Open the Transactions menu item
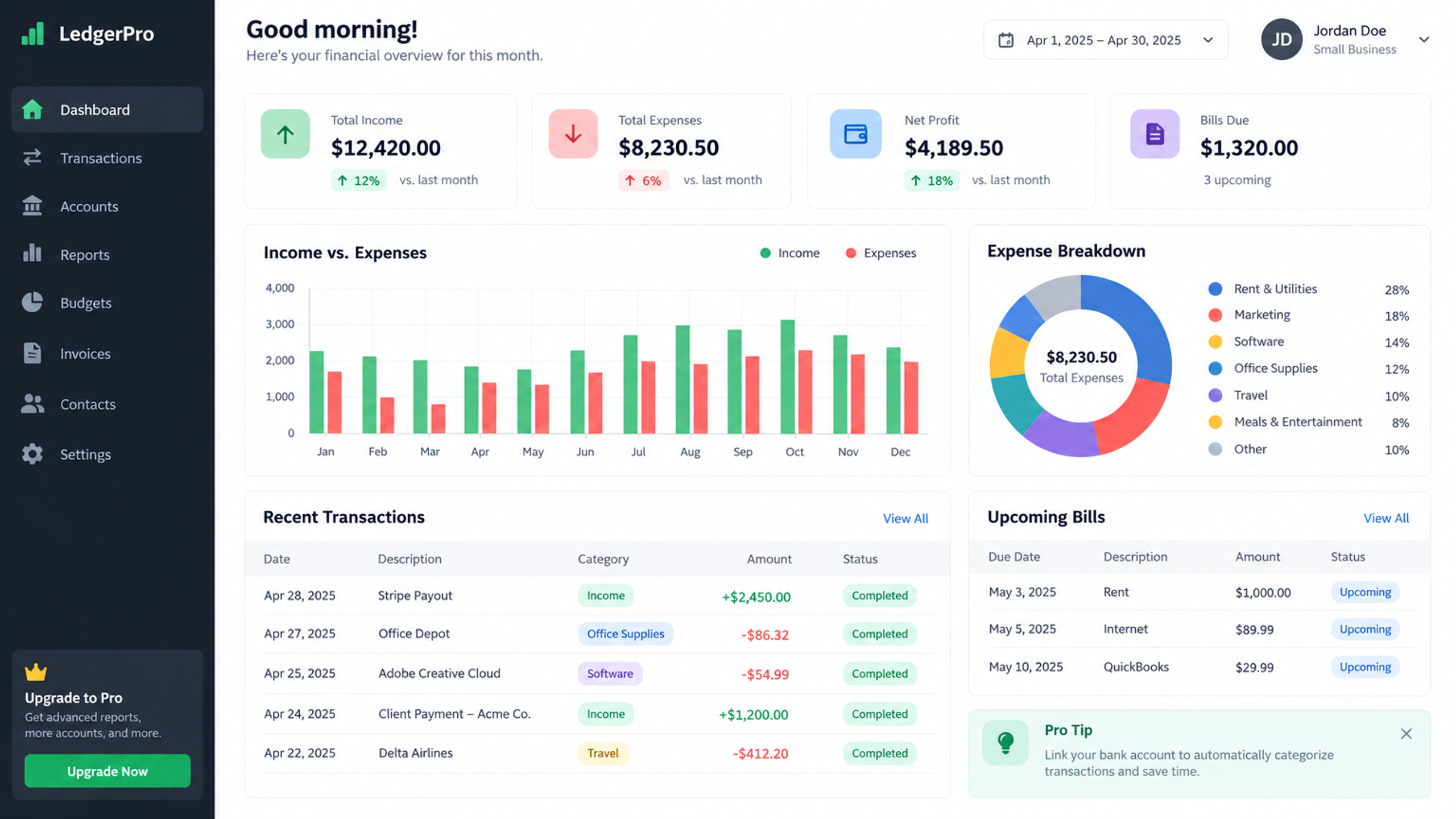Image resolution: width=1456 pixels, height=819 pixels. tap(107, 158)
